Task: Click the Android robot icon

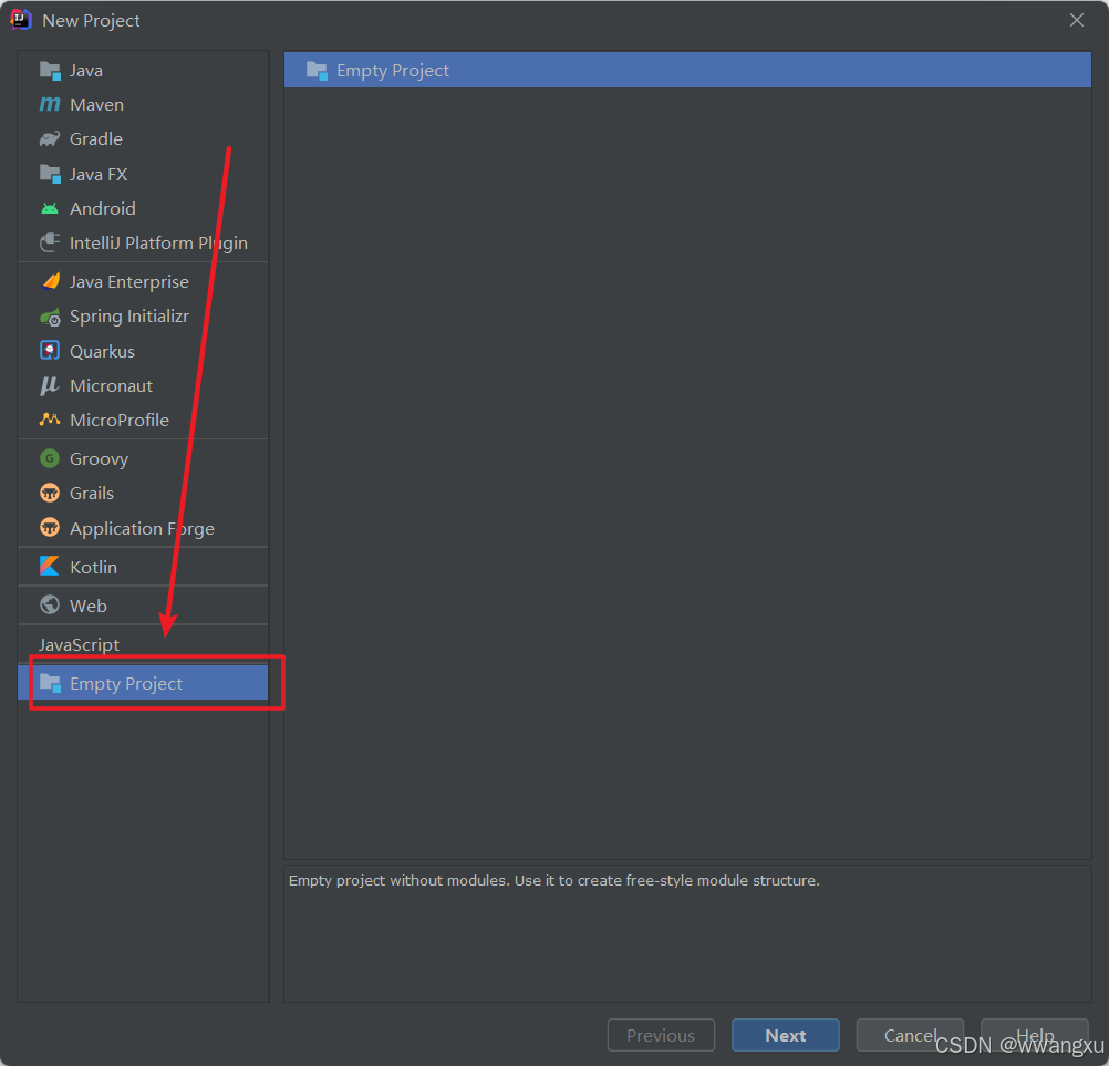Action: click(50, 209)
